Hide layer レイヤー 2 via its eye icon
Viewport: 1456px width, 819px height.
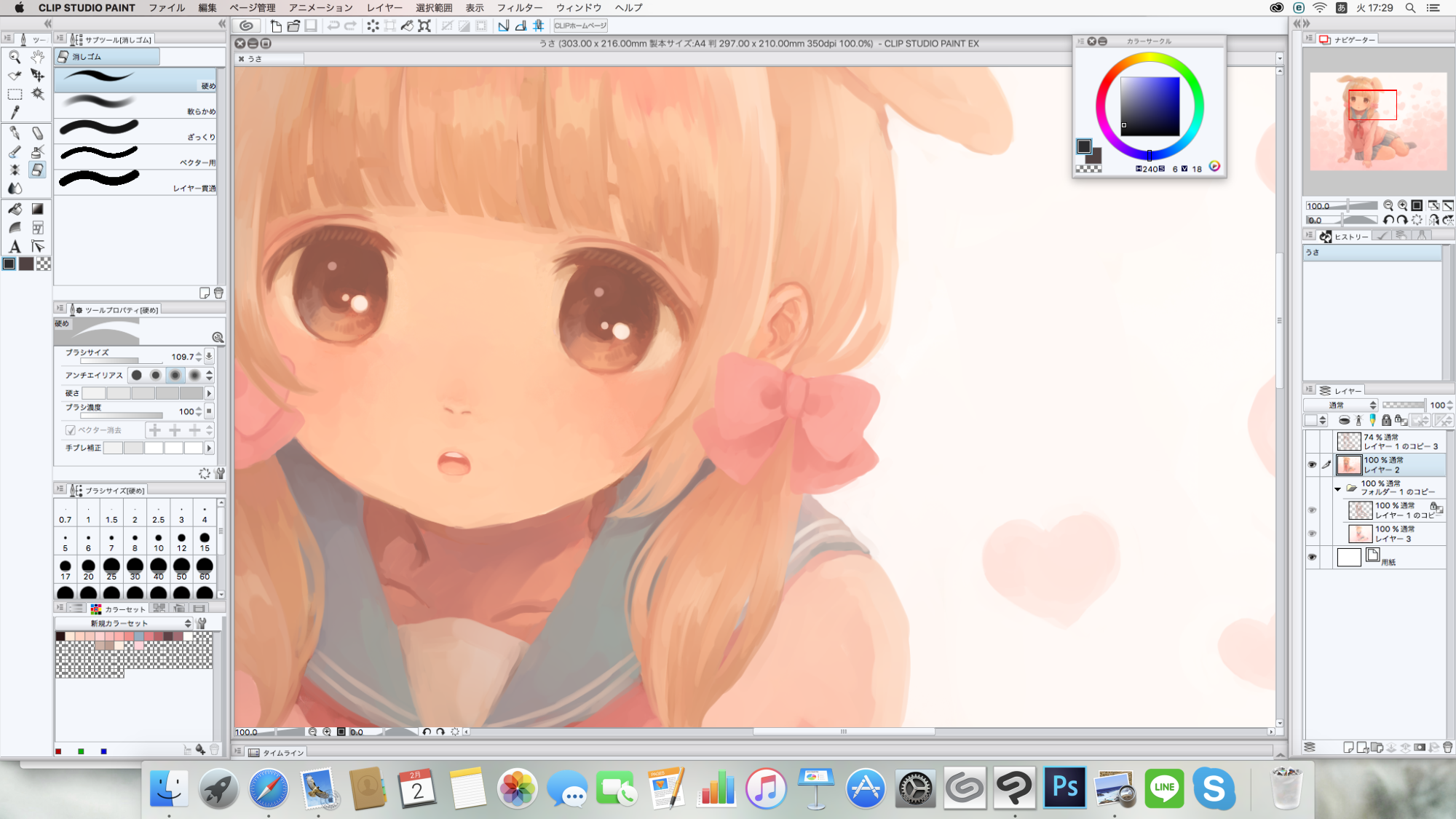tap(1312, 464)
